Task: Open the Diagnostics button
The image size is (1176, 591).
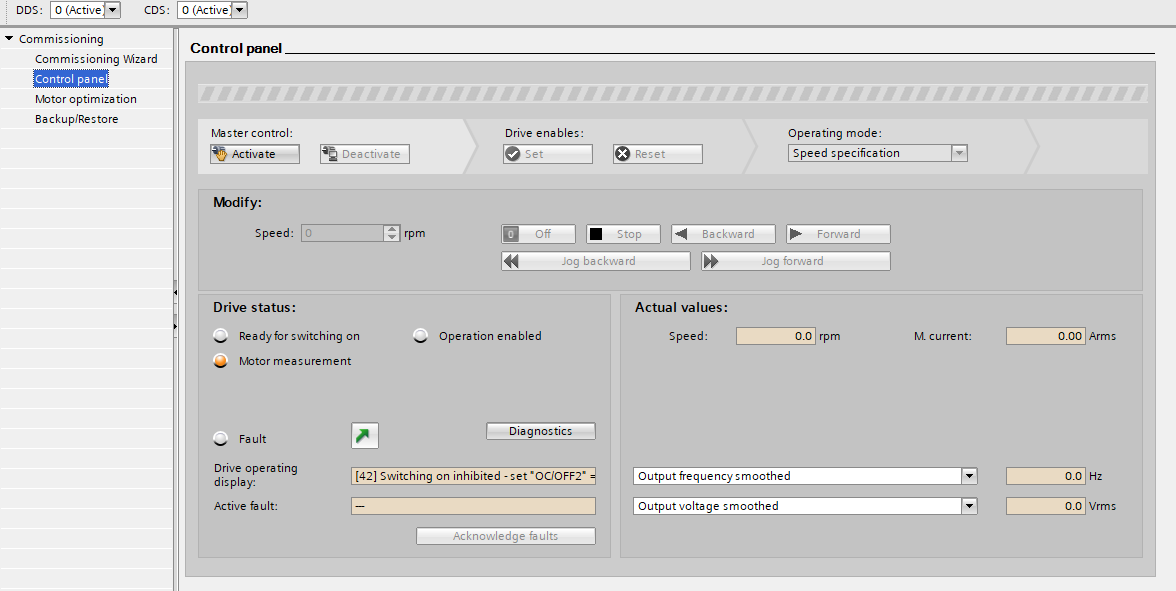Action: coord(540,431)
